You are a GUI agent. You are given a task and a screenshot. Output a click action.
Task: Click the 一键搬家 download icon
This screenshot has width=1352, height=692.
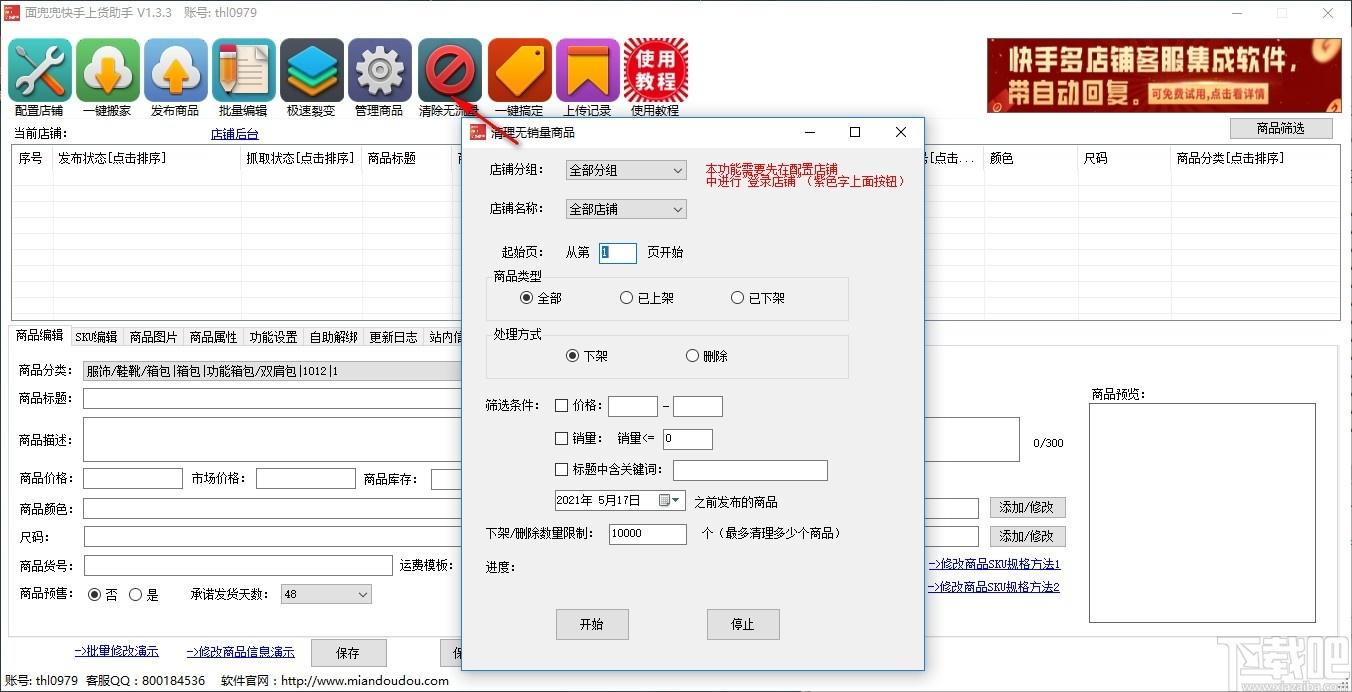coord(108,71)
